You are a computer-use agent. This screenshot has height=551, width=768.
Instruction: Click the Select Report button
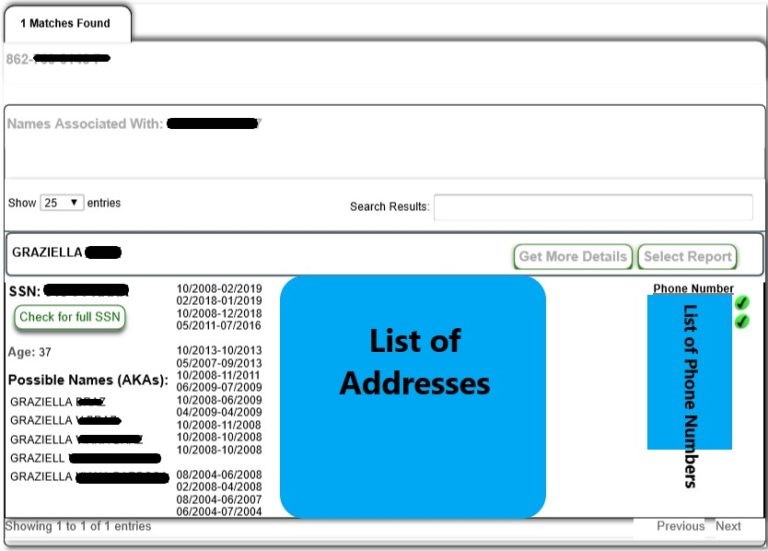pos(687,257)
